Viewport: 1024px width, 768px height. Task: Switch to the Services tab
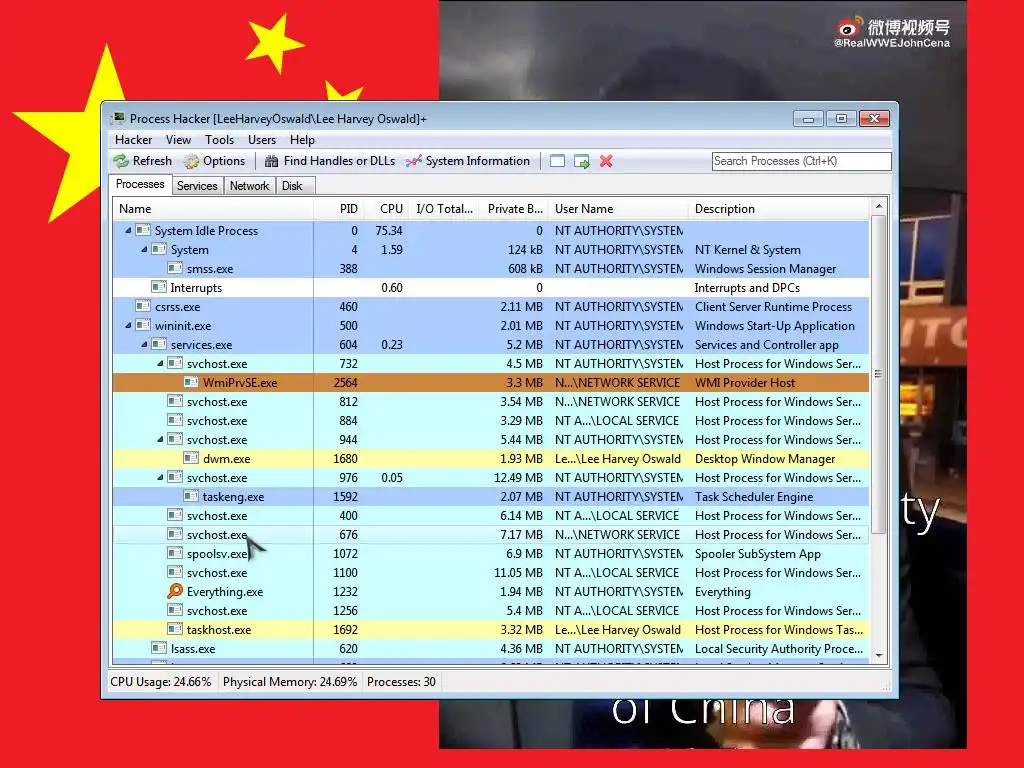[197, 186]
